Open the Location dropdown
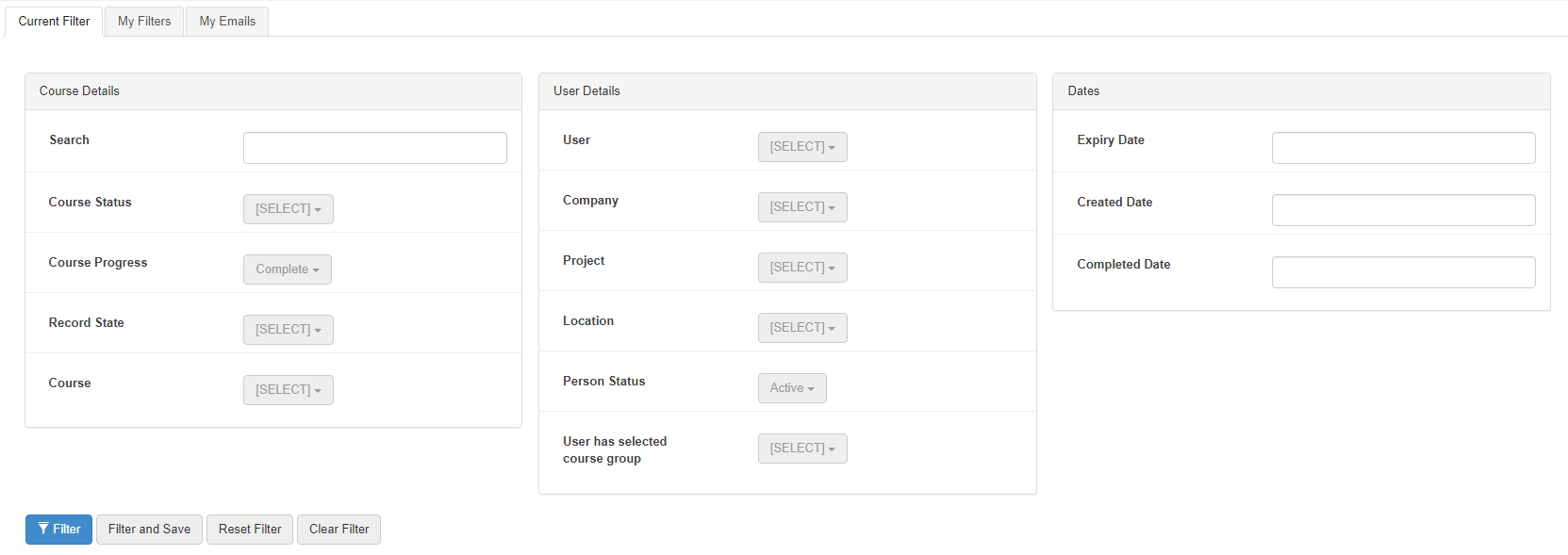 (801, 328)
